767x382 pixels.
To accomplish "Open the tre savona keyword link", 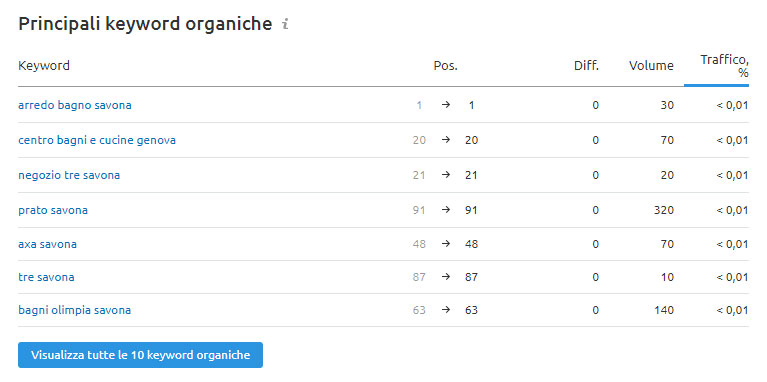I will (46, 277).
